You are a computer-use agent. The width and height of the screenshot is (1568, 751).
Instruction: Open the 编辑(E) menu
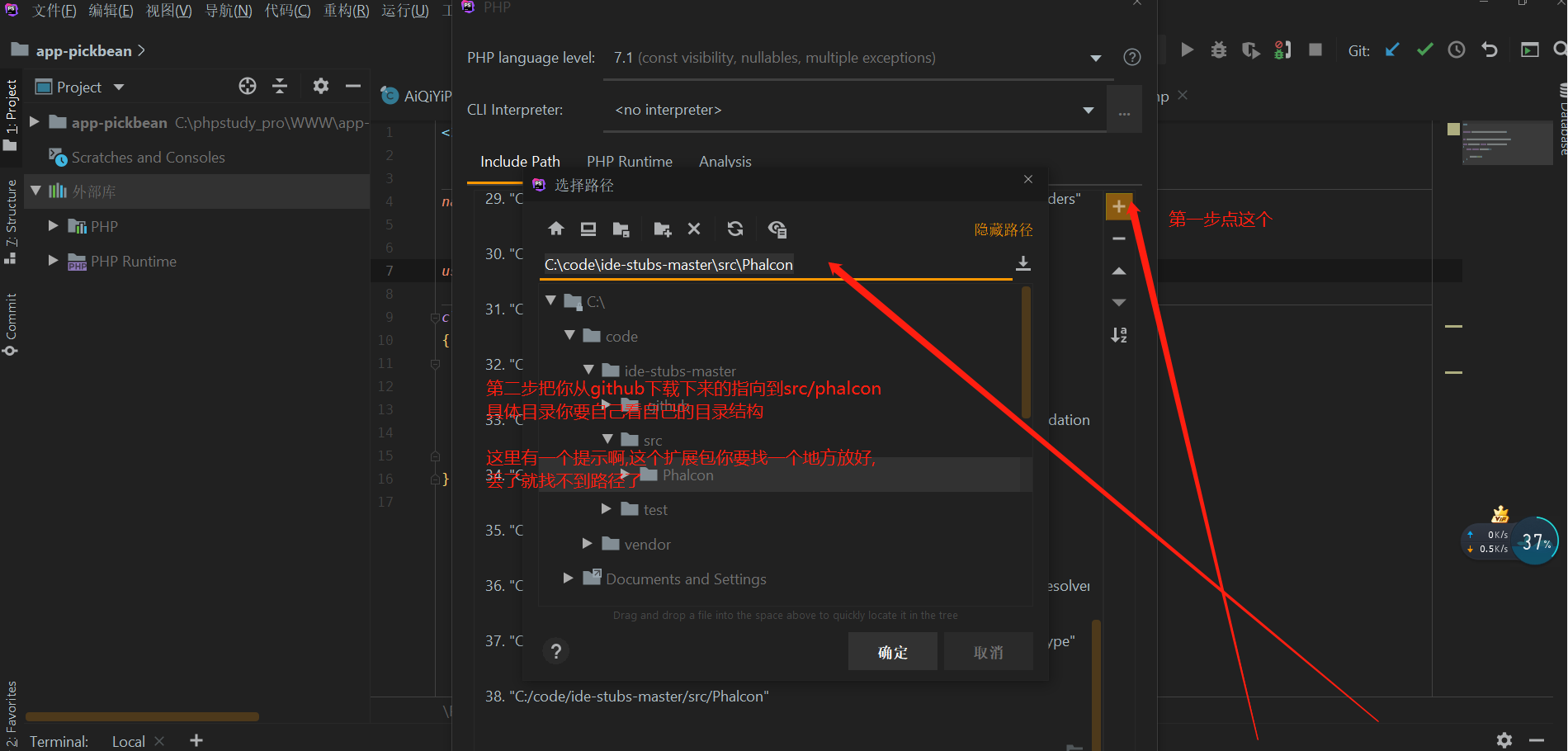[111, 11]
